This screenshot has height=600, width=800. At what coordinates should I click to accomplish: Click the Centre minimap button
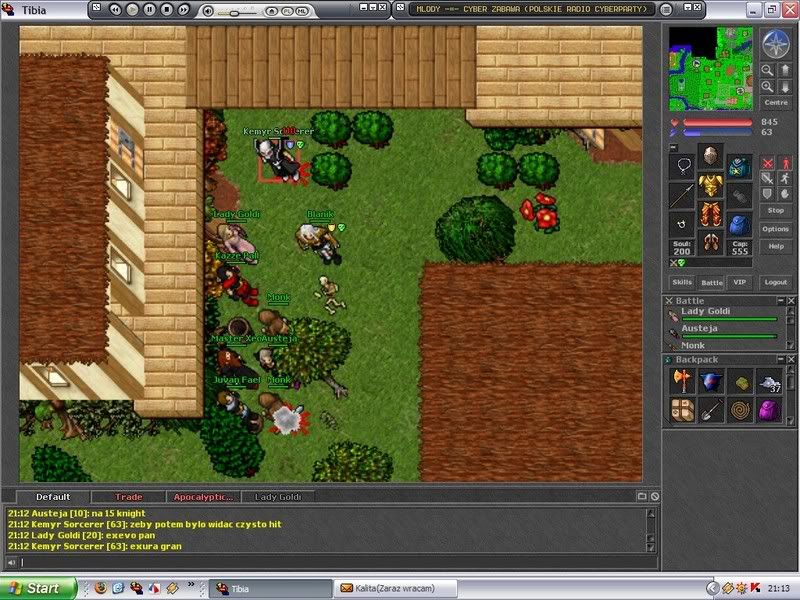point(776,103)
